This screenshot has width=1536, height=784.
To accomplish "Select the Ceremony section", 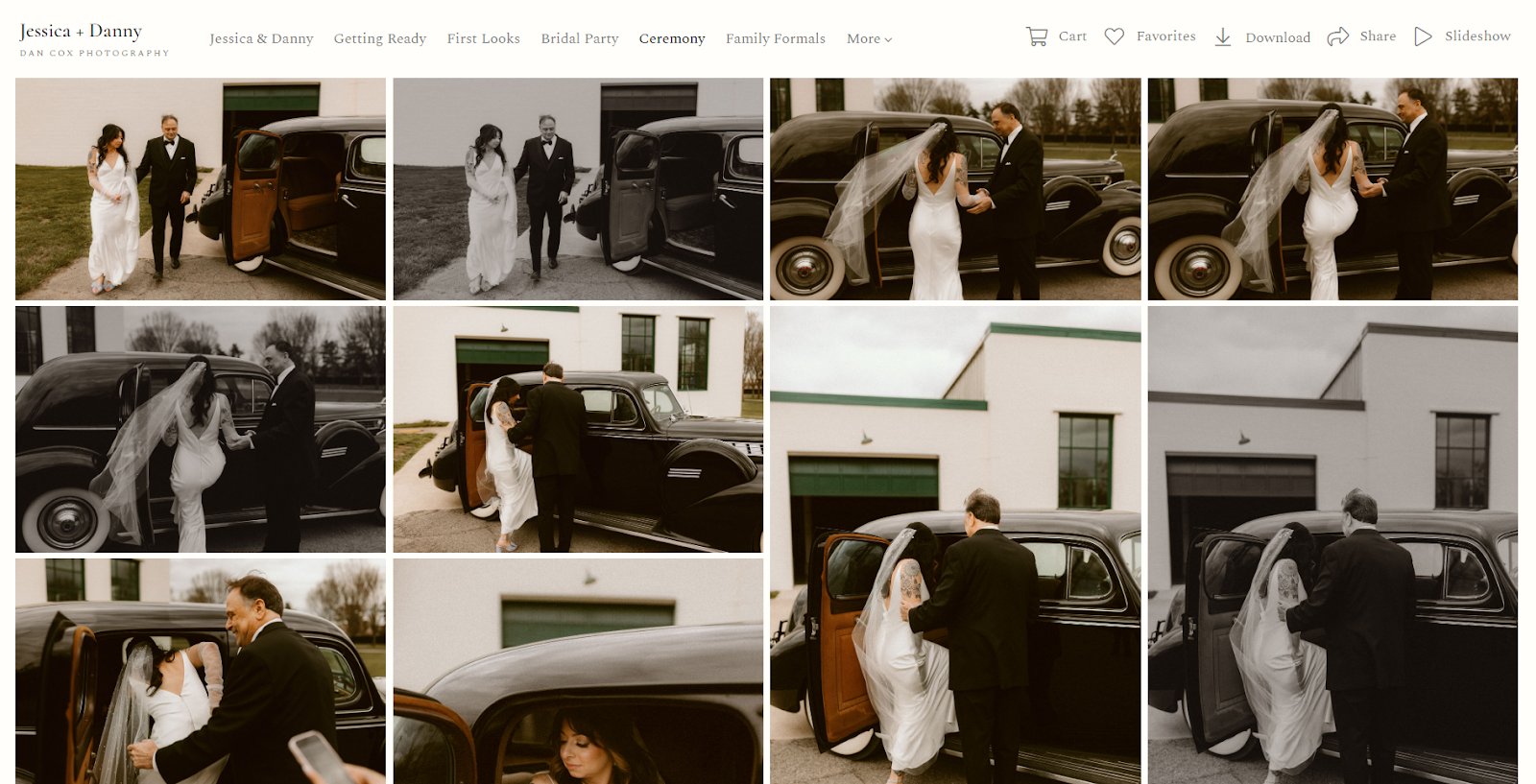I will pyautogui.click(x=672, y=39).
